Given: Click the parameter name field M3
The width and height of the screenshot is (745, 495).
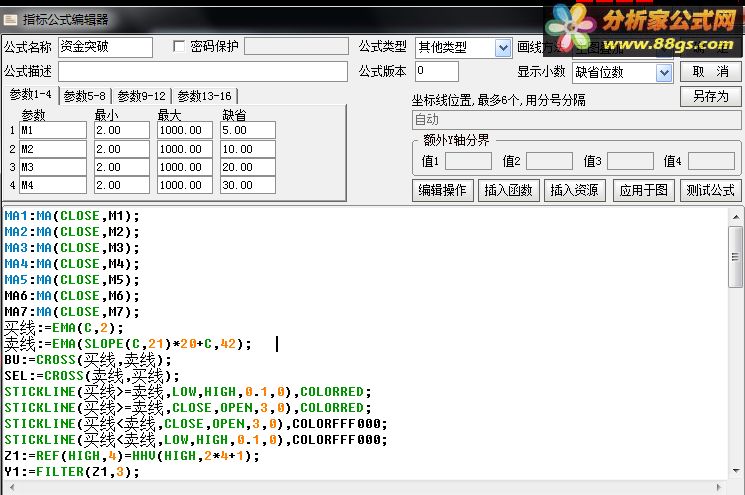Looking at the screenshot, I should point(53,167).
